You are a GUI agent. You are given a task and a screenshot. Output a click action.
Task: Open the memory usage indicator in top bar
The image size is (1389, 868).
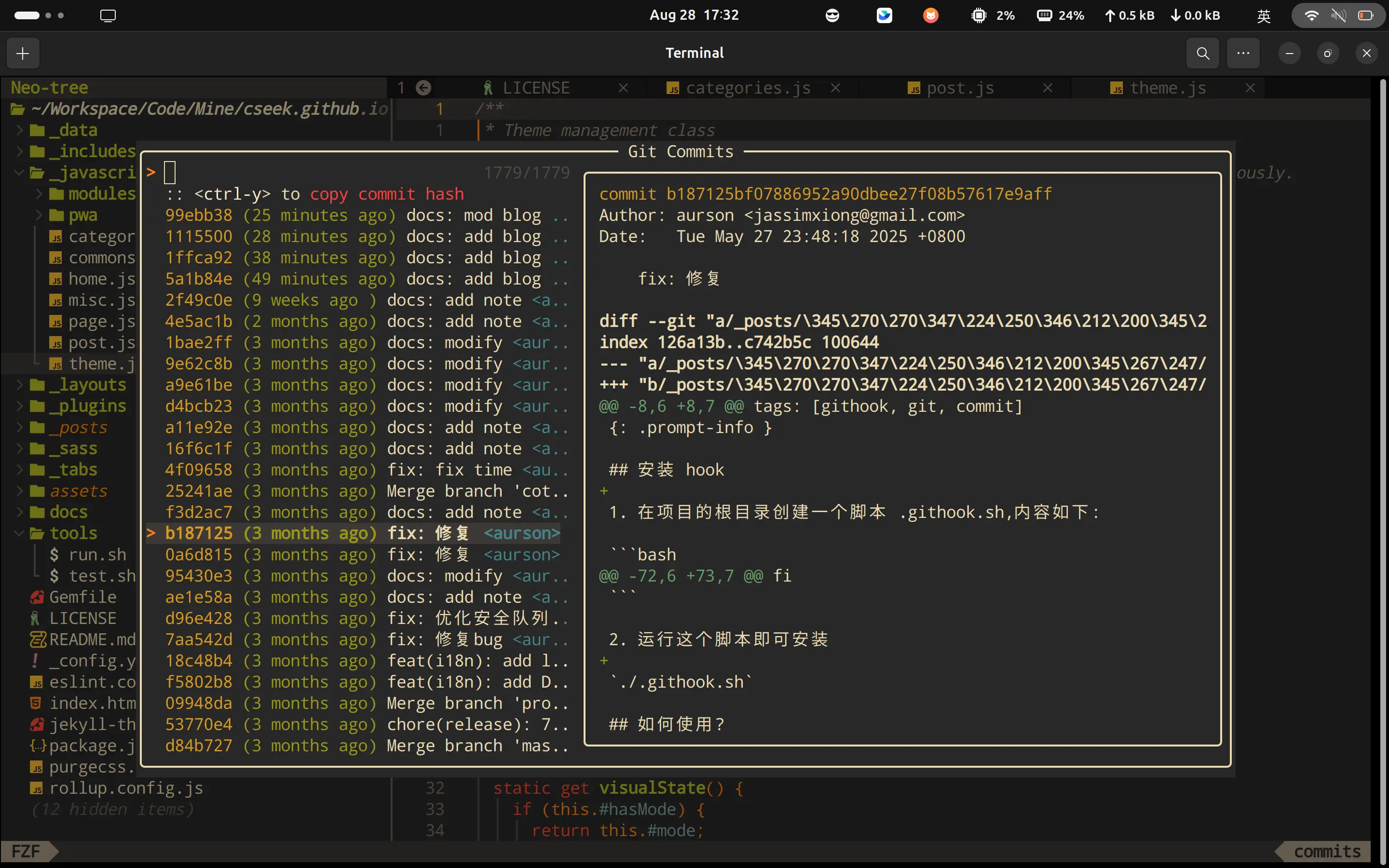coord(1061,15)
